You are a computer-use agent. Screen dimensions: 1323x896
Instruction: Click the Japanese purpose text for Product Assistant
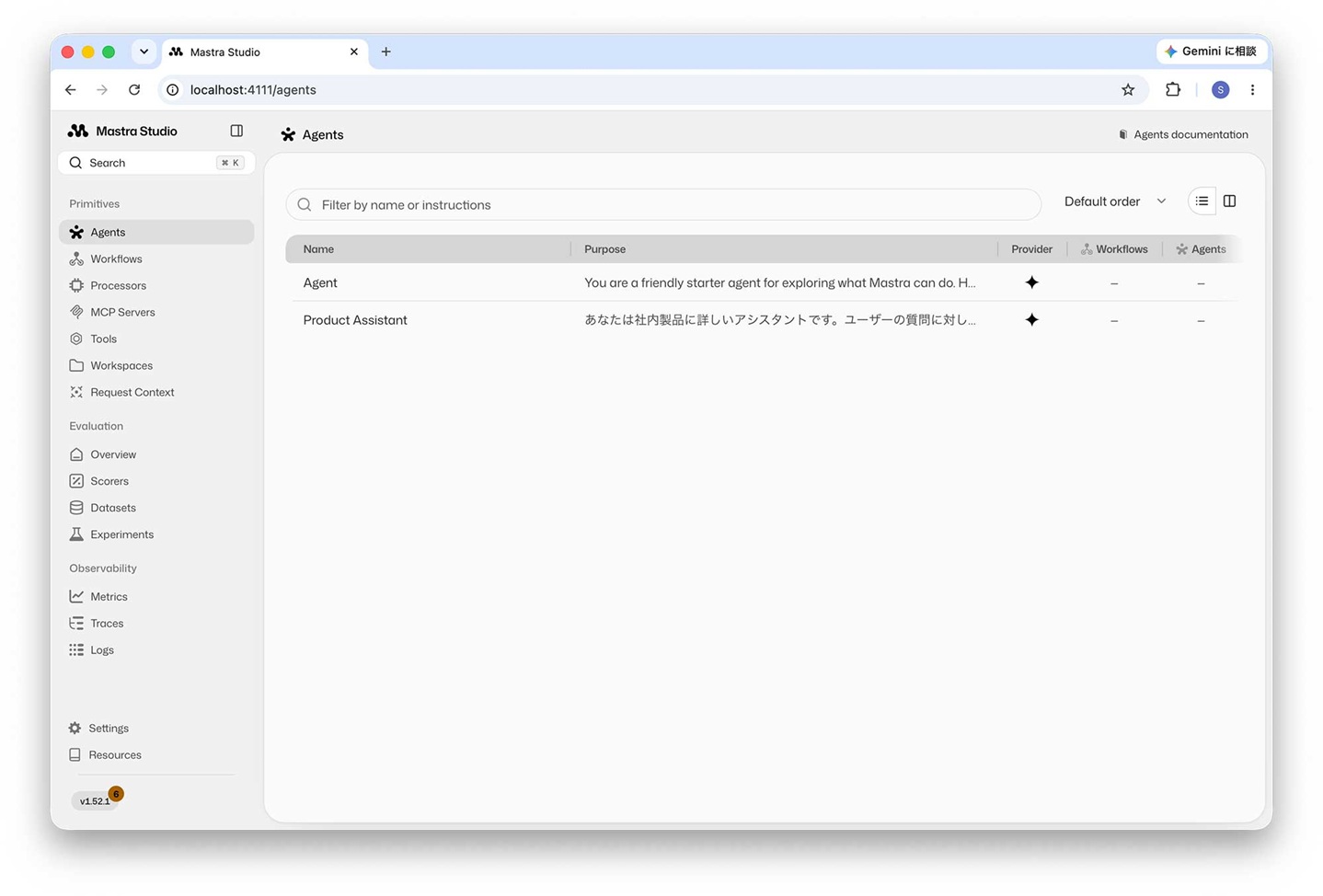coord(780,320)
